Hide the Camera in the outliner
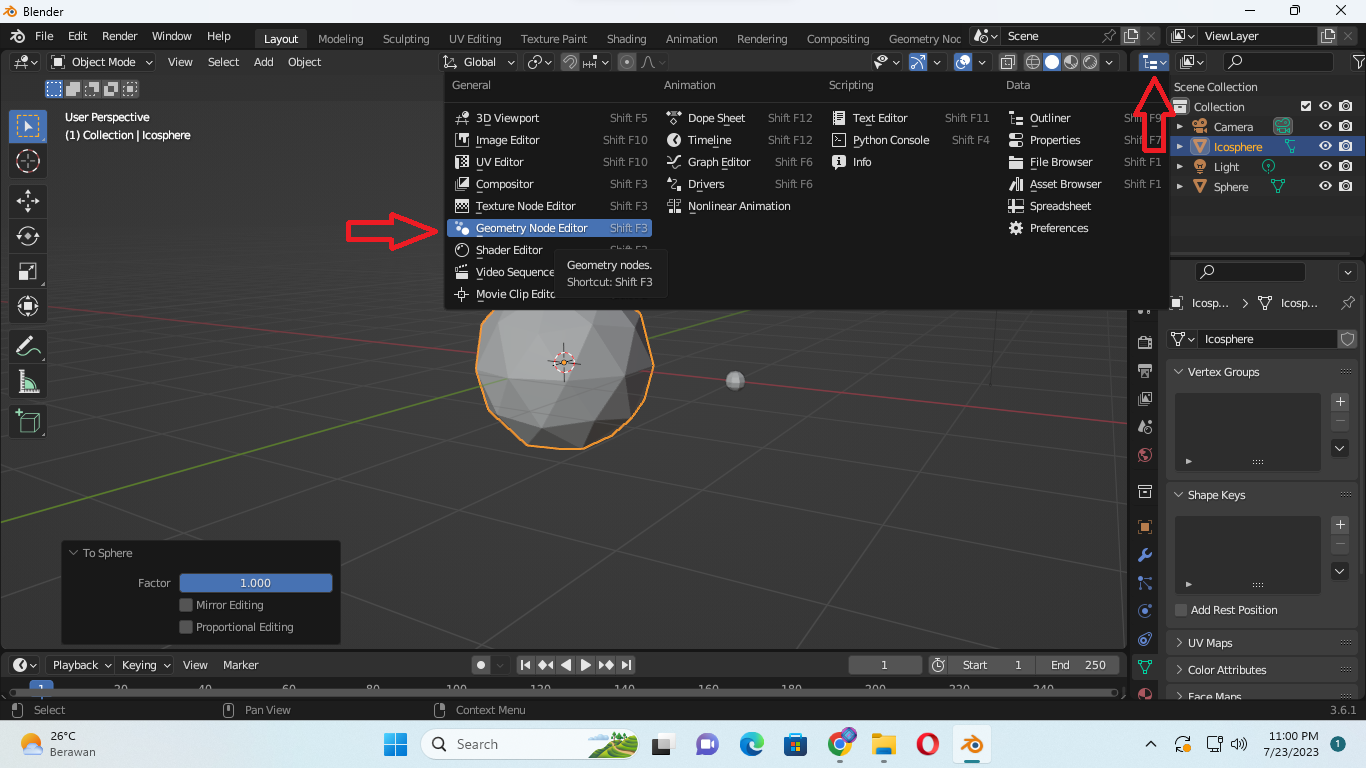The image size is (1366, 768). (x=1325, y=127)
